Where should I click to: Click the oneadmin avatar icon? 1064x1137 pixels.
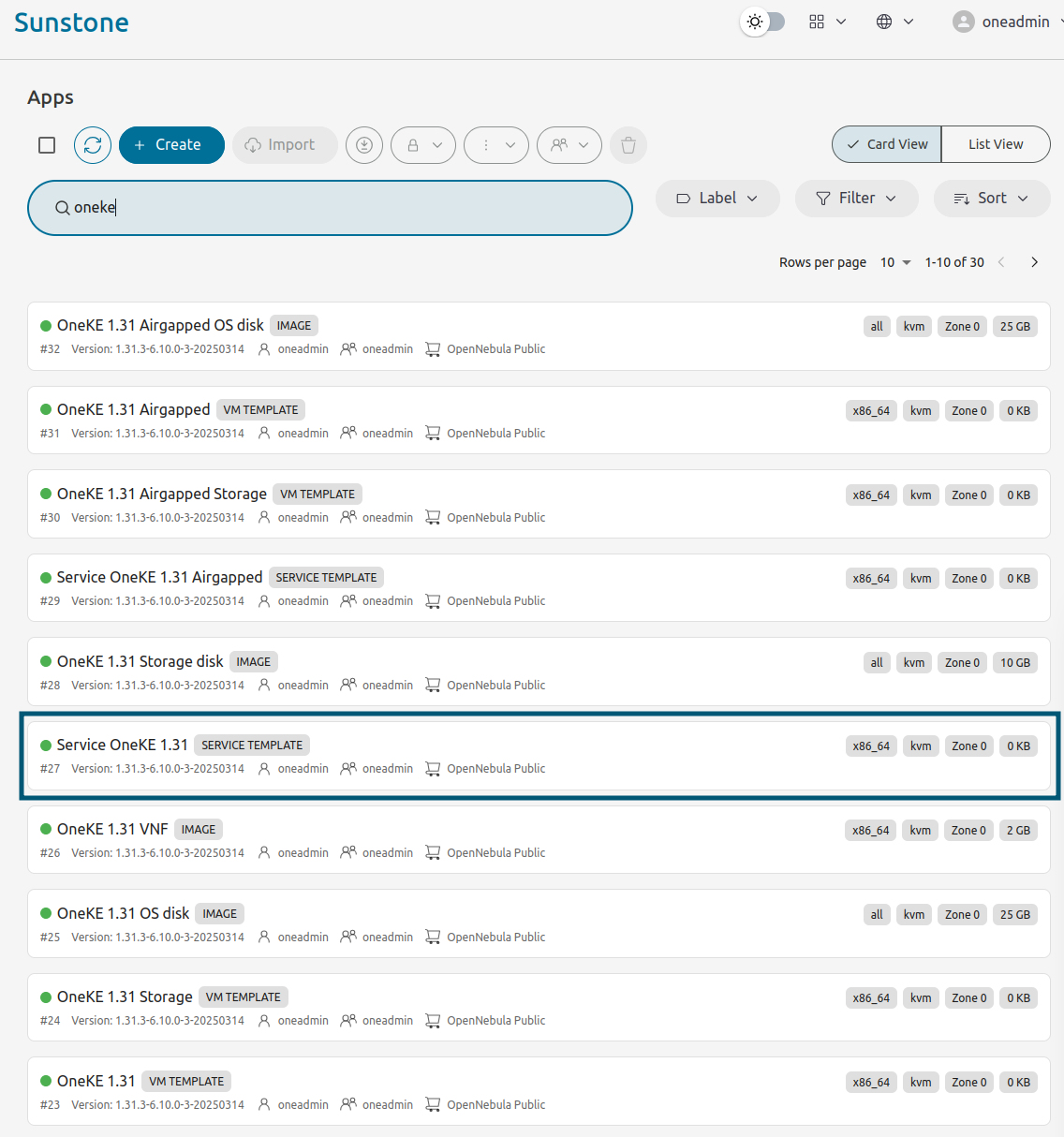coord(964,22)
